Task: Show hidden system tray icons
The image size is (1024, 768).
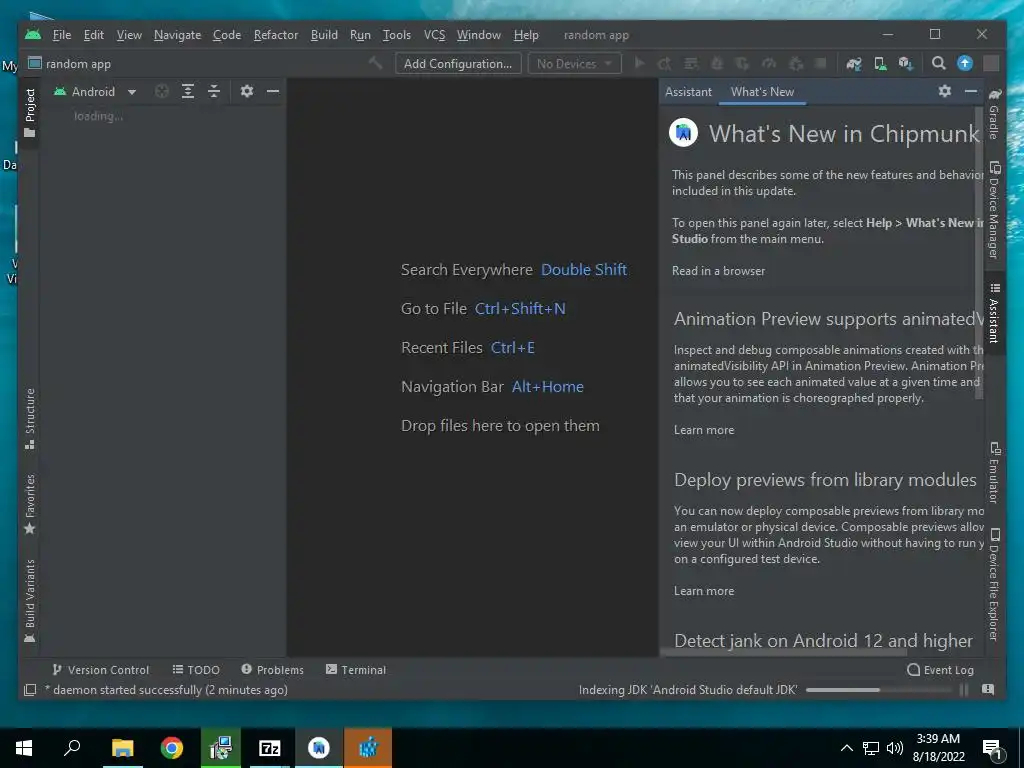Action: (x=846, y=748)
